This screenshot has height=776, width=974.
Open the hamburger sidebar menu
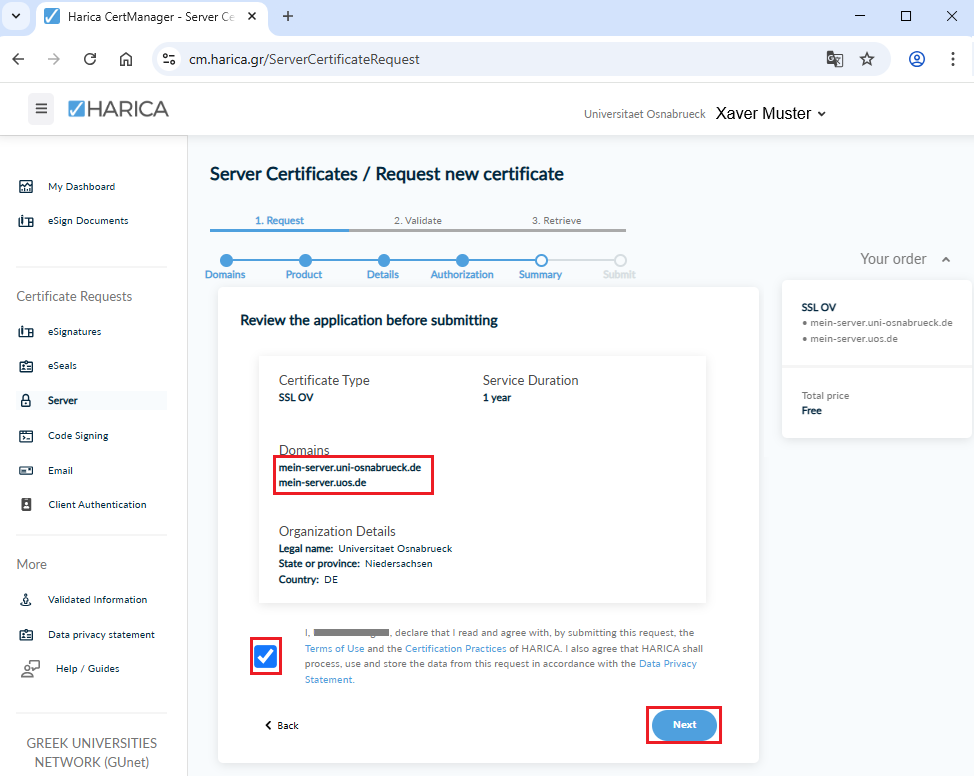tap(41, 109)
